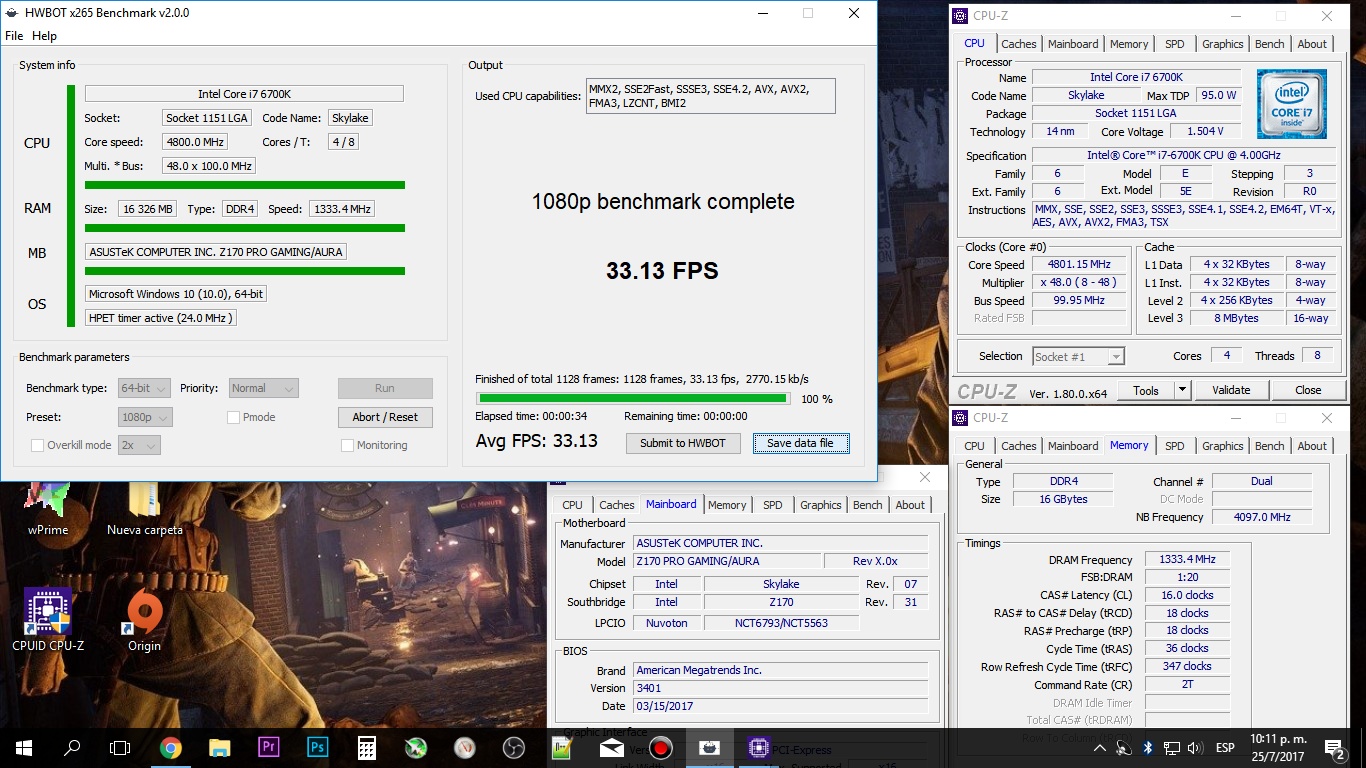Open the Overkill 2x multiplier dropdown
This screenshot has width=1366, height=768.
[139, 445]
